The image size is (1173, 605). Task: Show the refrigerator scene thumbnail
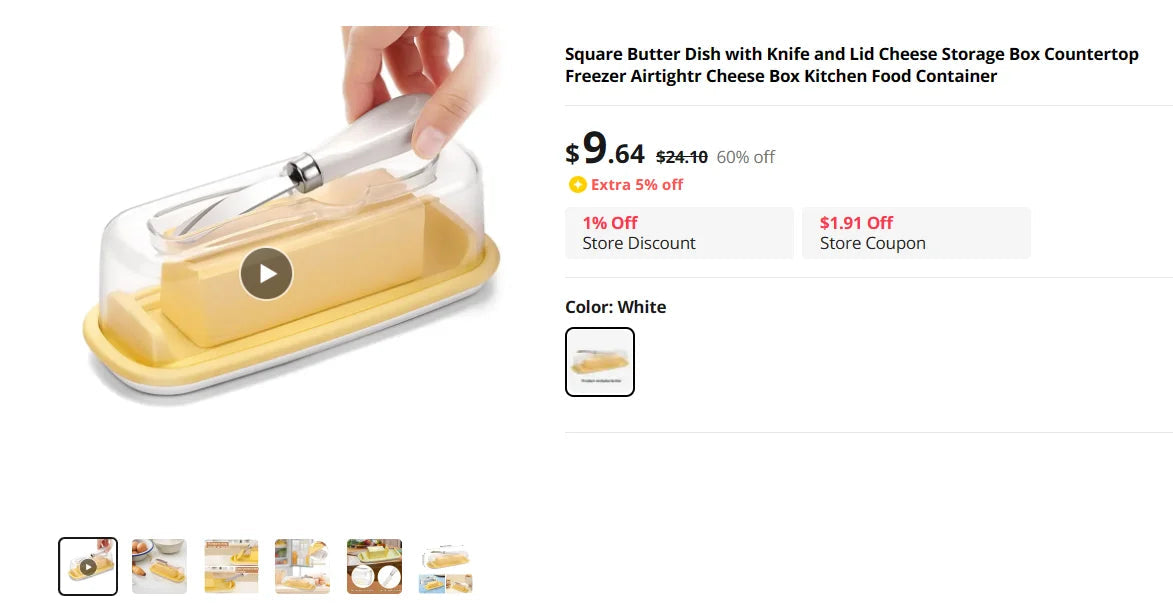302,566
